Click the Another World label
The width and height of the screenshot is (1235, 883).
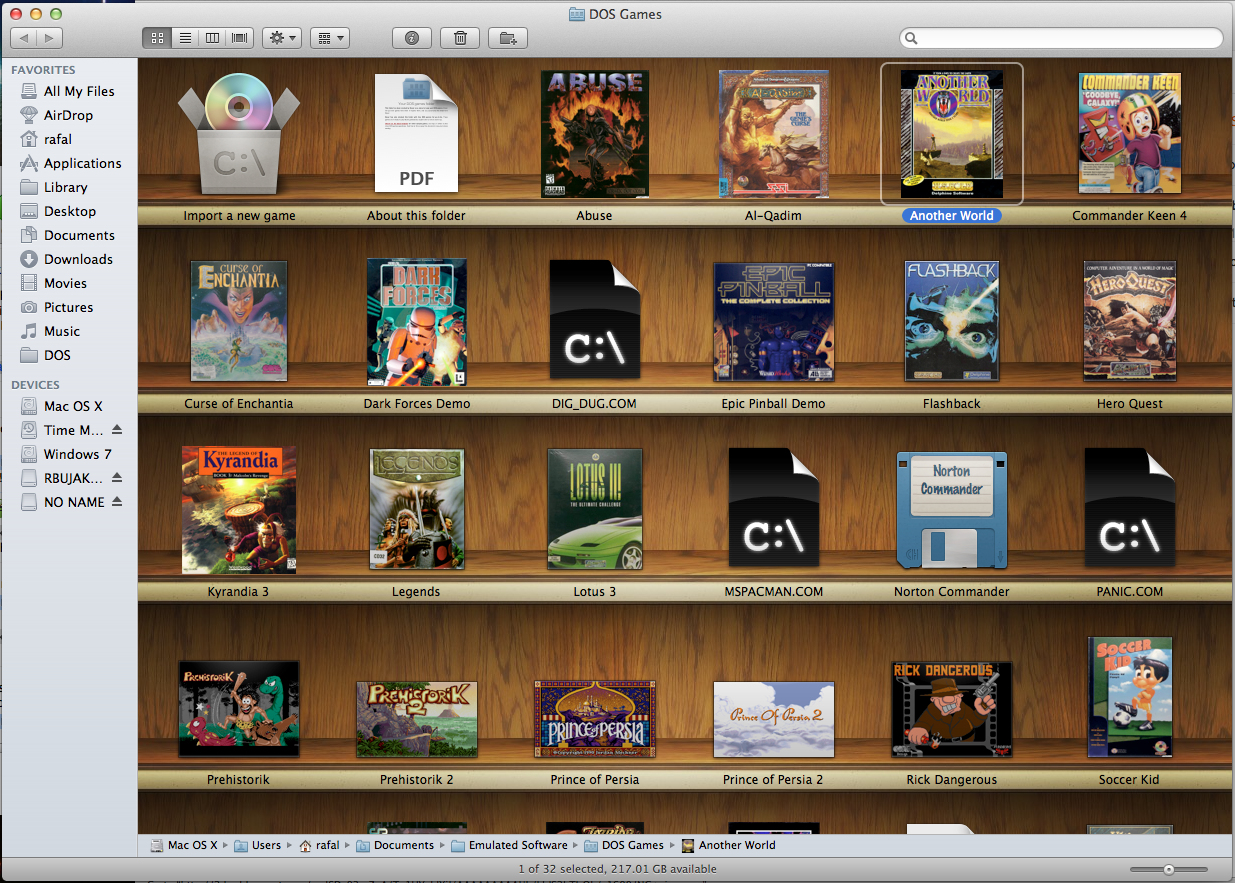coord(952,215)
